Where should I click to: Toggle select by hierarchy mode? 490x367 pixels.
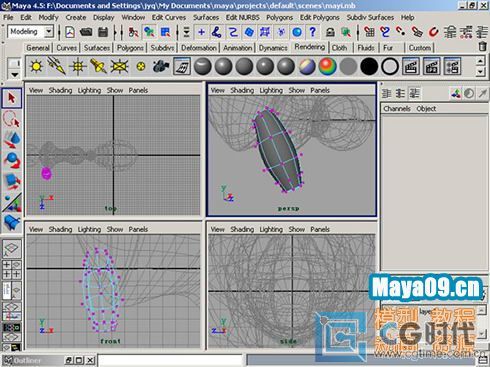133,32
